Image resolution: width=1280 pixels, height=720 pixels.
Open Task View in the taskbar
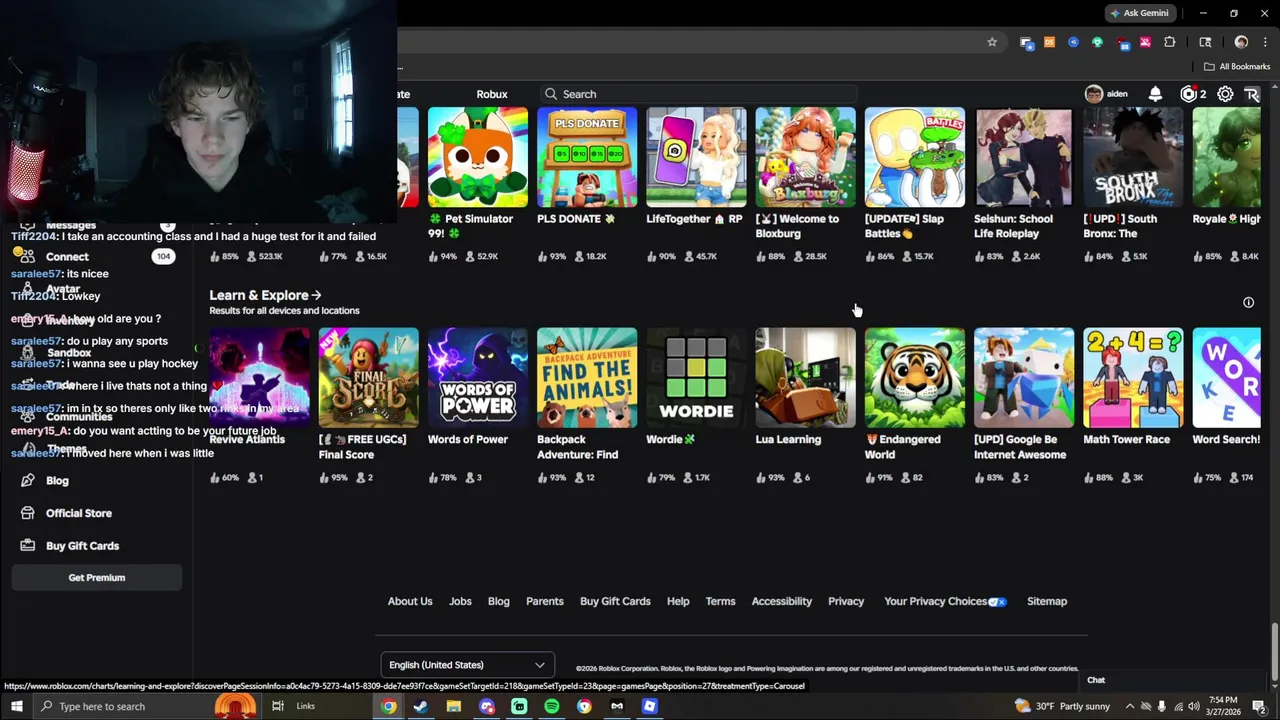[278, 706]
